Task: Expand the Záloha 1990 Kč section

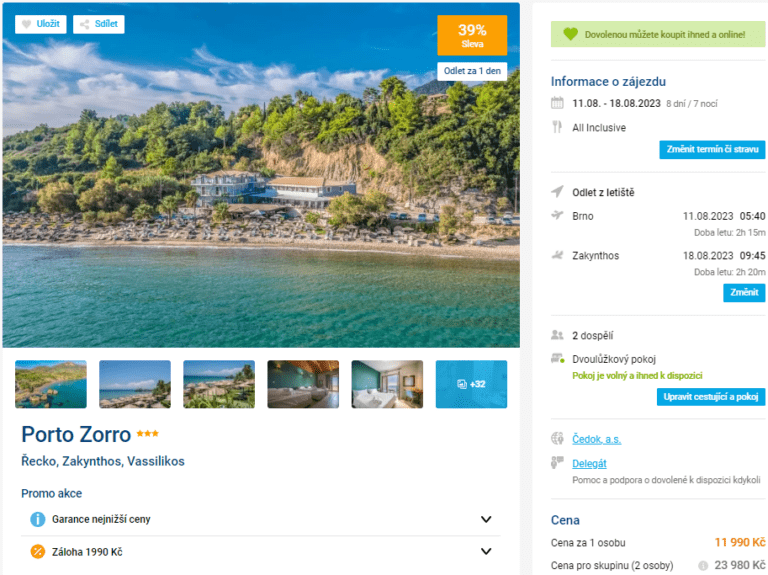Action: tap(486, 551)
